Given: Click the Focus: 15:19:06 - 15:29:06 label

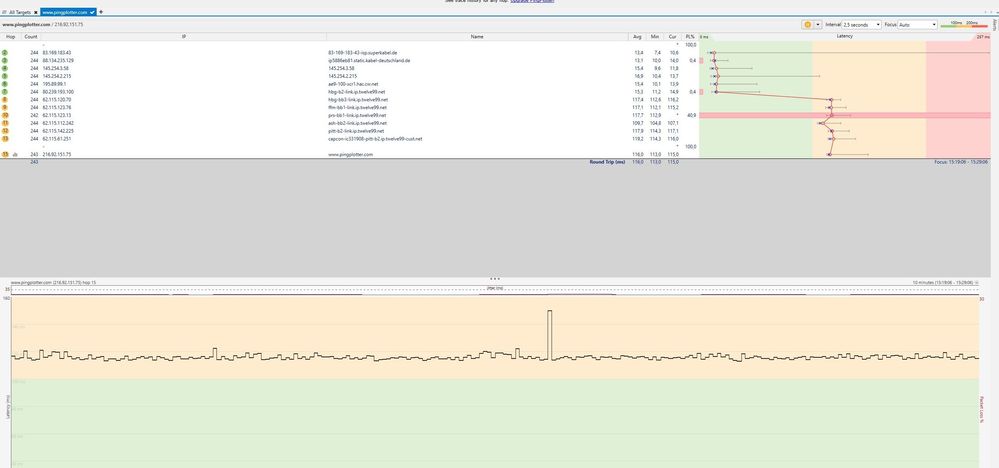Looking at the screenshot, I should coord(961,162).
